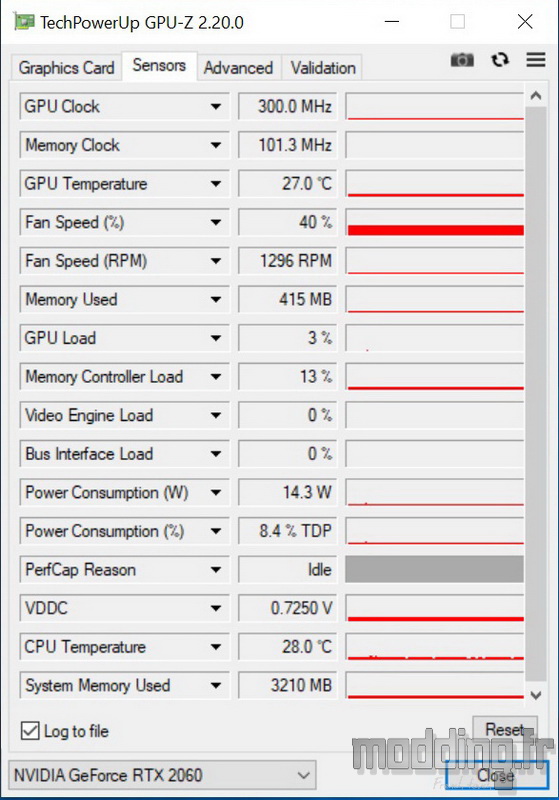Expand the GPU Temperature dropdown arrow
Screen dimensions: 559x800
(x=216, y=184)
